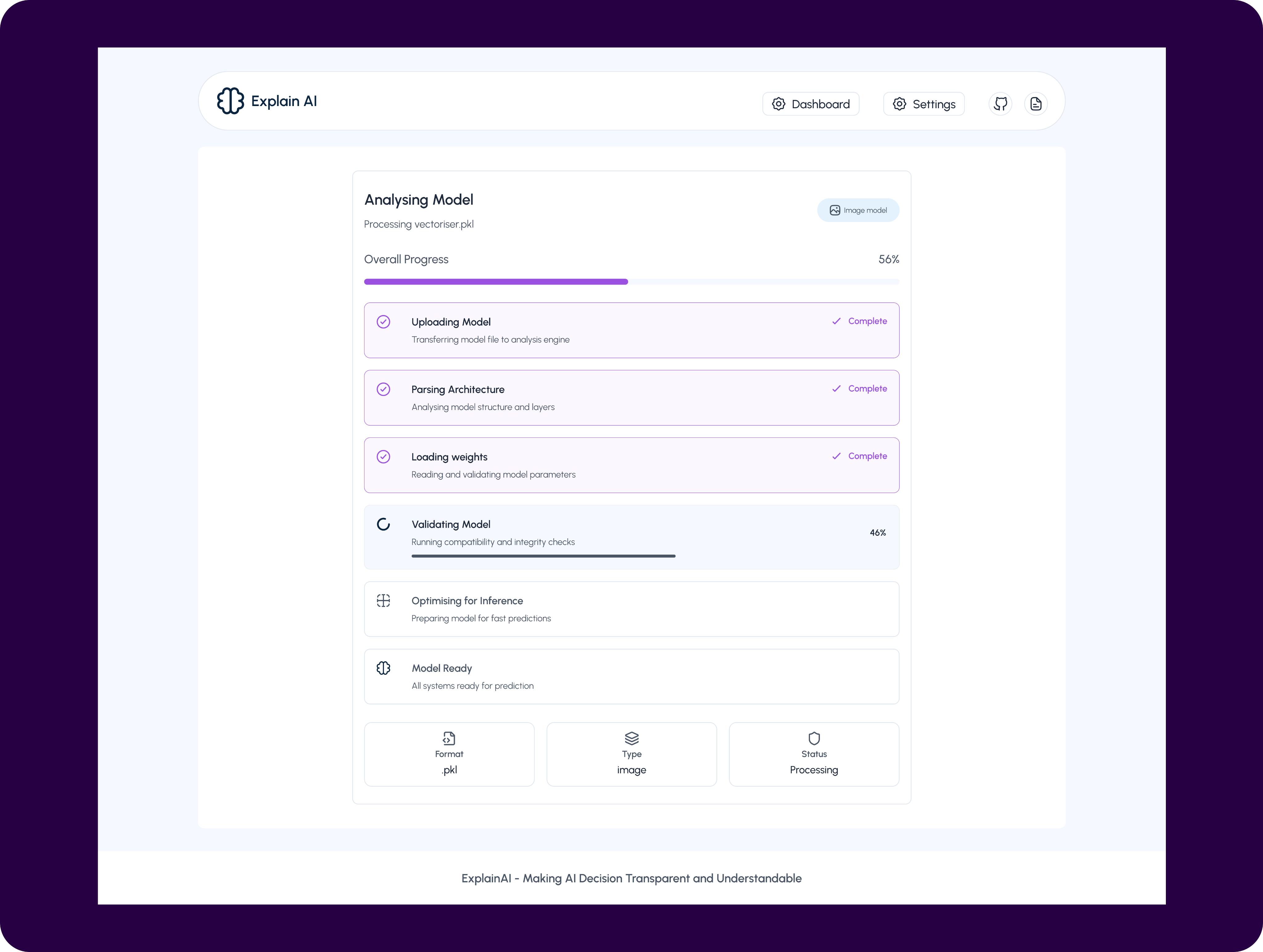This screenshot has width=1263, height=952.
Task: Click the Explain AI brain logo
Action: (230, 101)
